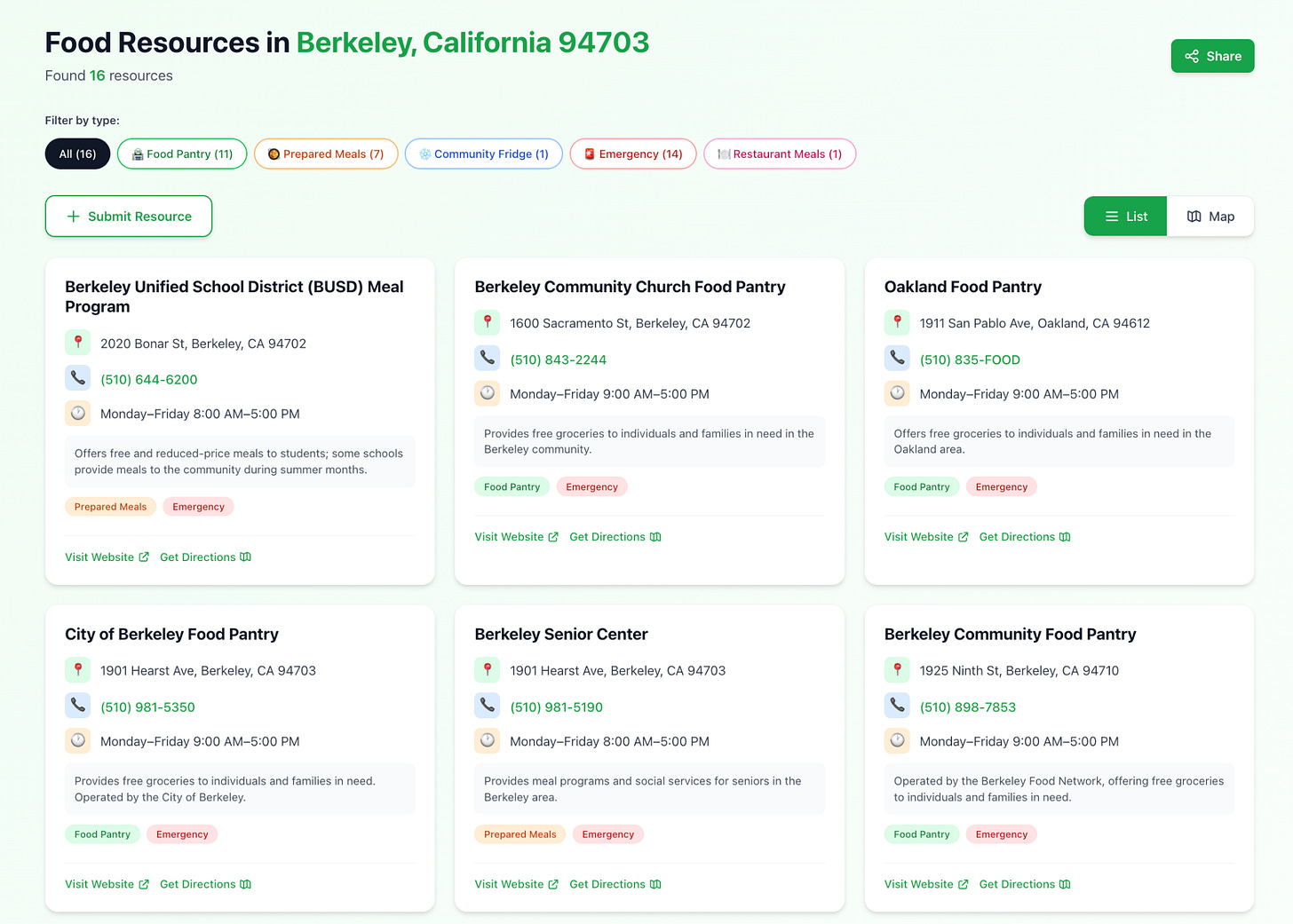Viewport: 1293px width, 924px height.
Task: Click Emergency tag on Berkeley Community Food Pantry
Action: [1001, 834]
